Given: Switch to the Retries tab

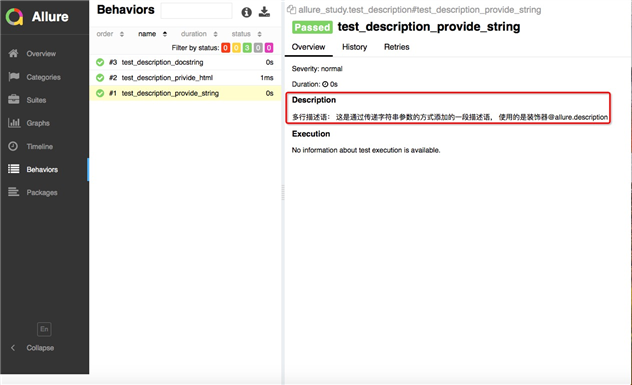Looking at the screenshot, I should pyautogui.click(x=397, y=47).
